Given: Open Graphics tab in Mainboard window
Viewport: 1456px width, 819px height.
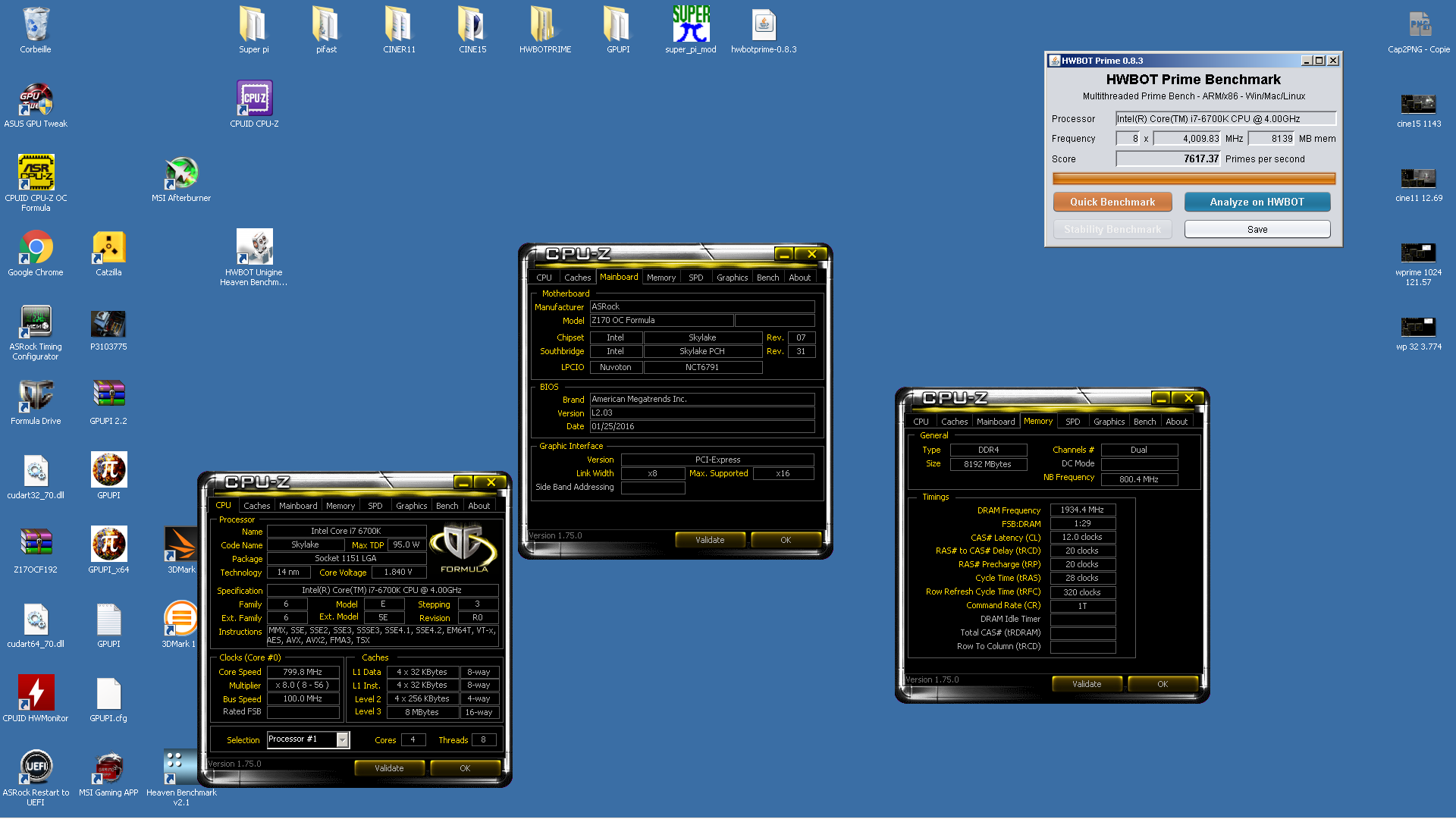Looking at the screenshot, I should (x=732, y=278).
